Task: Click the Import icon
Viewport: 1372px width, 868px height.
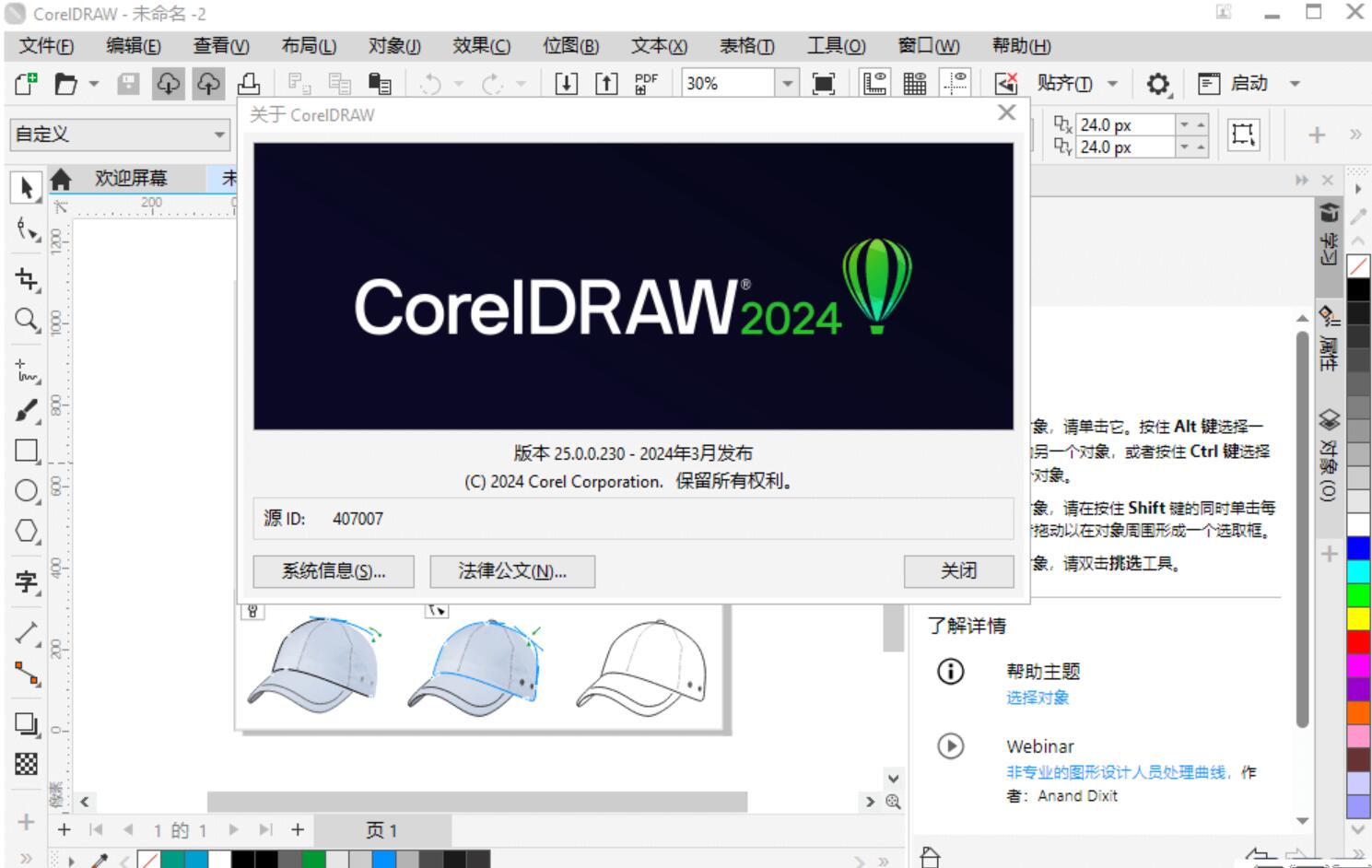Action: [566, 84]
